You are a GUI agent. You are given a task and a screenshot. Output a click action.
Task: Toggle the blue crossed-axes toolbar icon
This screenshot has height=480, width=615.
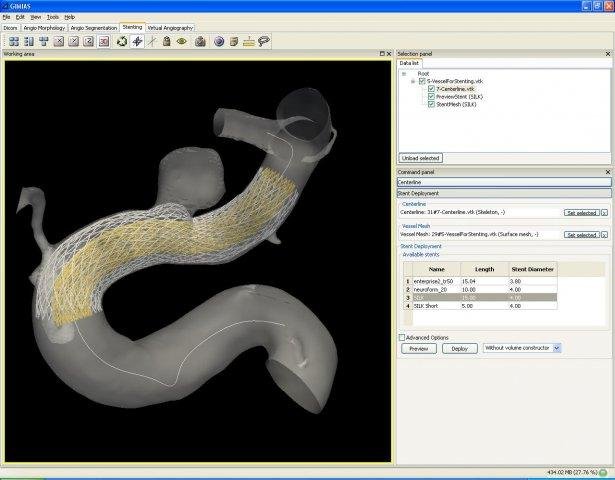click(x=137, y=41)
